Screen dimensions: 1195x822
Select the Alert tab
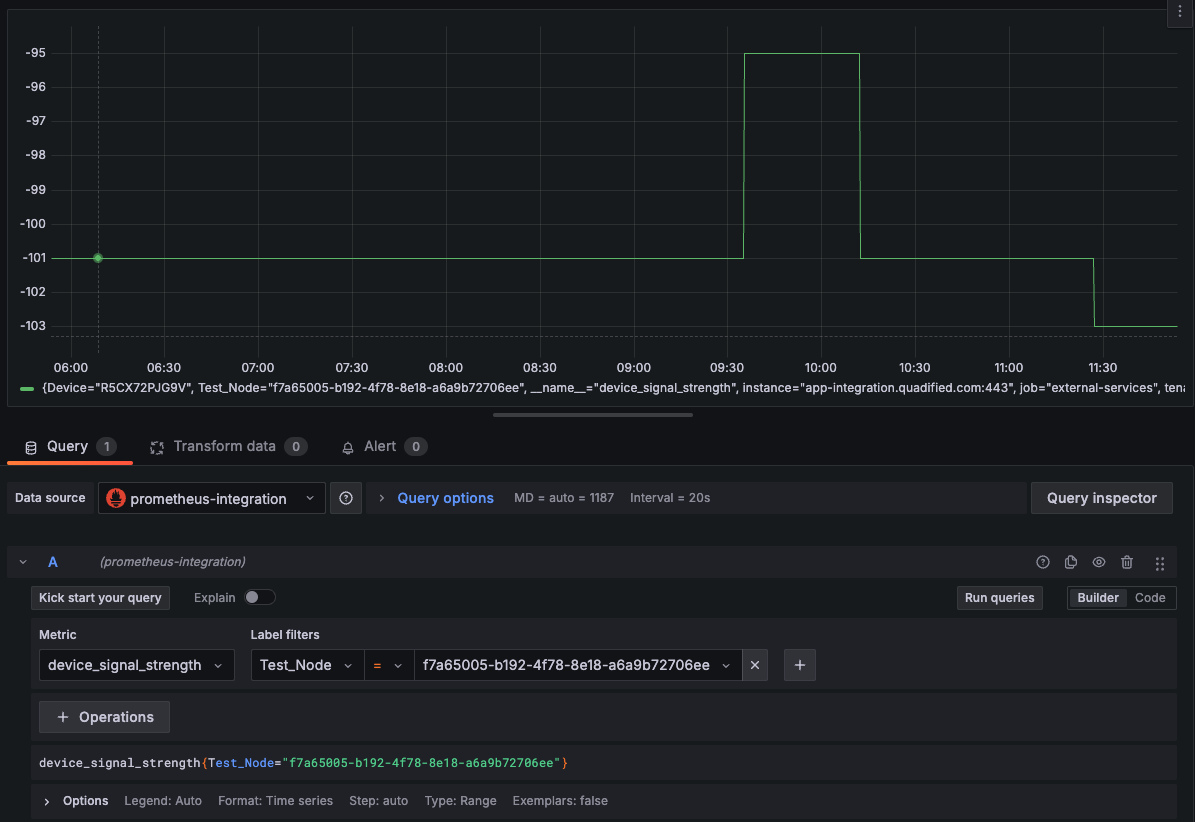coord(384,446)
